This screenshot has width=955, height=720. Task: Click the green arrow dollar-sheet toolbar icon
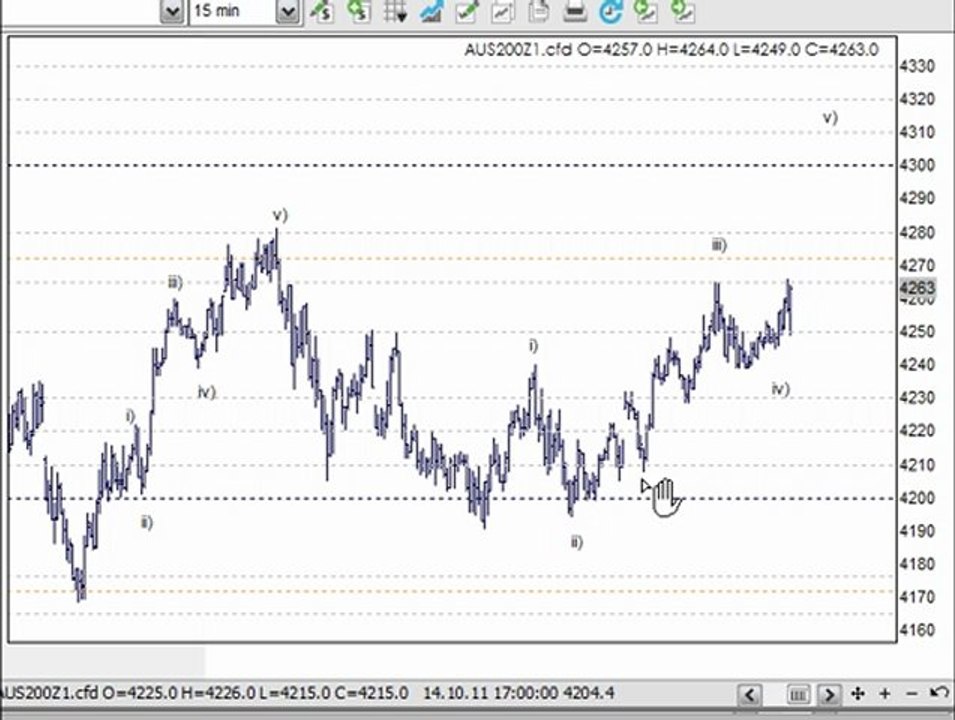pos(359,11)
